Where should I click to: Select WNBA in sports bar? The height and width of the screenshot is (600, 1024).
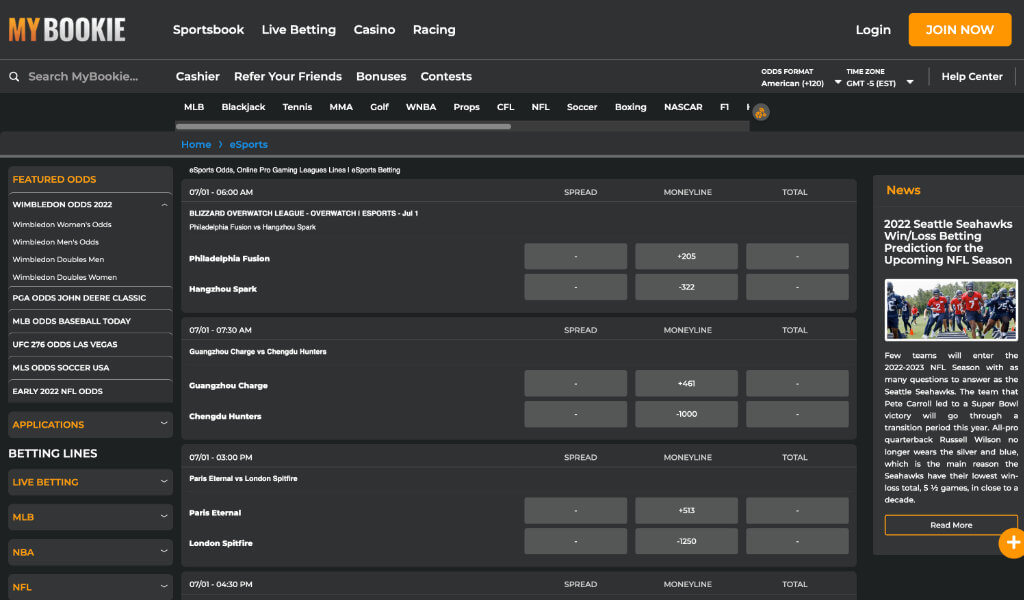pos(421,107)
